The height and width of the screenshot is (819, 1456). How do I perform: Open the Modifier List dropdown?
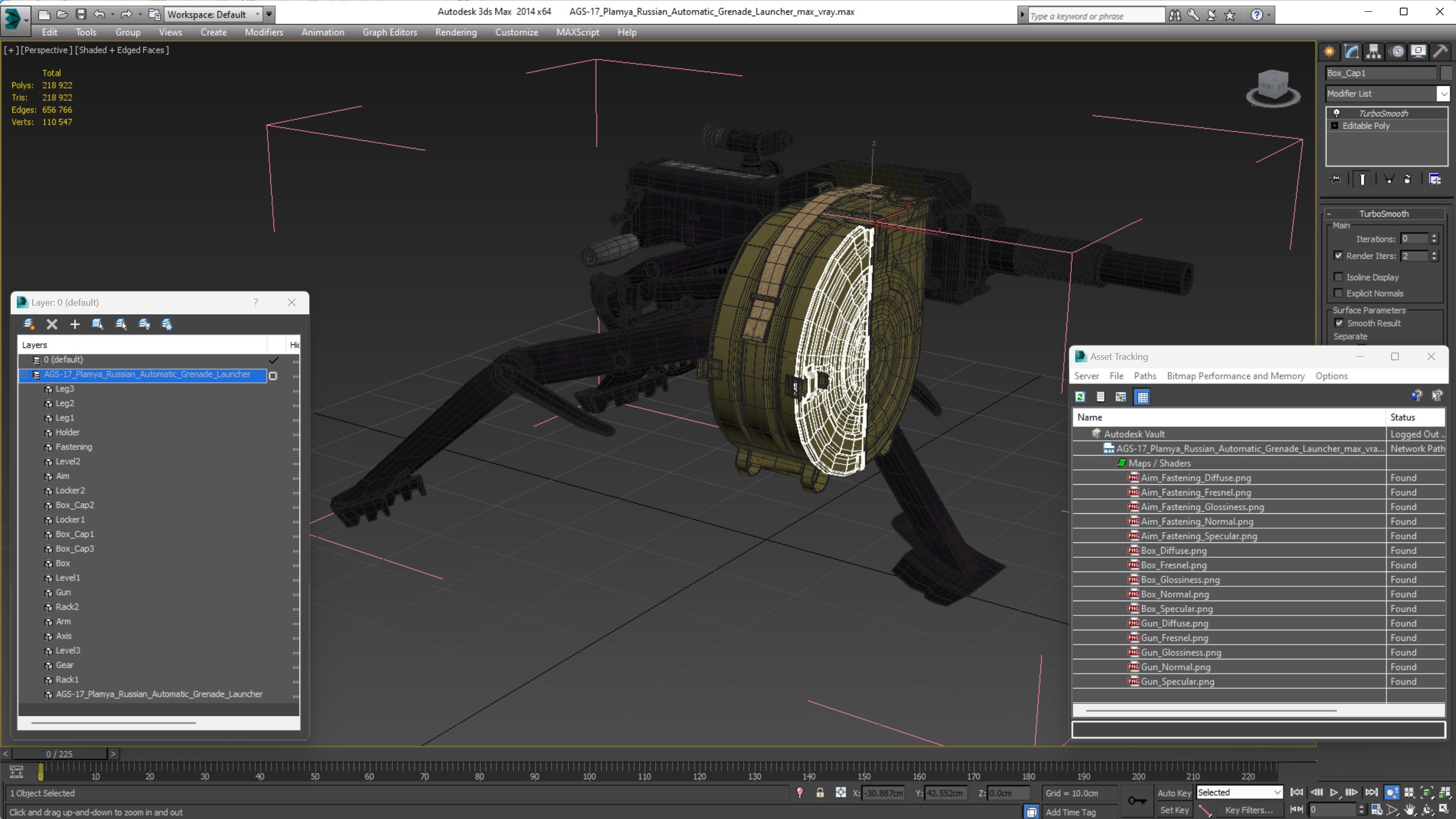pyautogui.click(x=1443, y=94)
